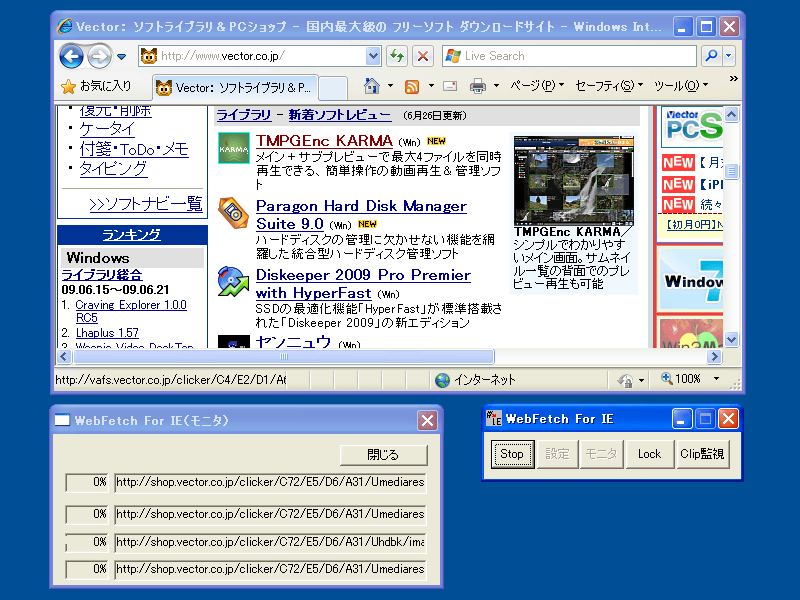Click the orange RSS feeds icon
800x600 pixels.
(412, 87)
